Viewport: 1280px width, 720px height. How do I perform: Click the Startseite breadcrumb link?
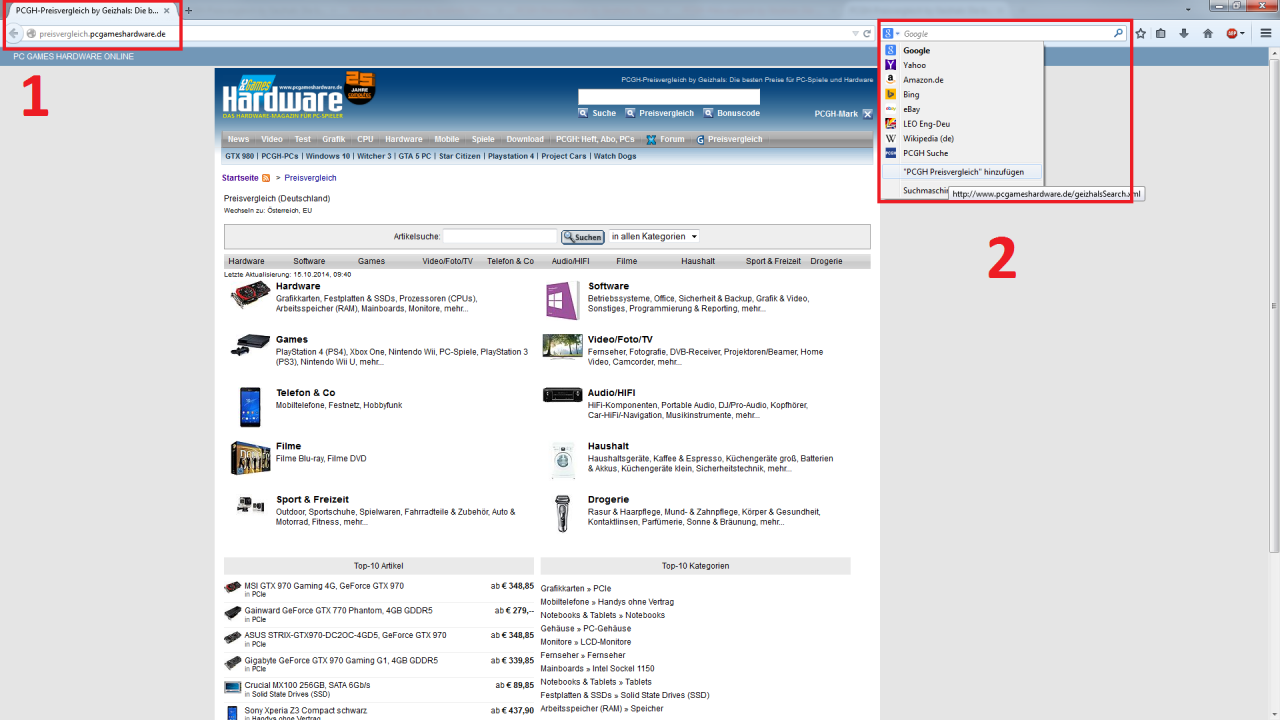pos(240,178)
